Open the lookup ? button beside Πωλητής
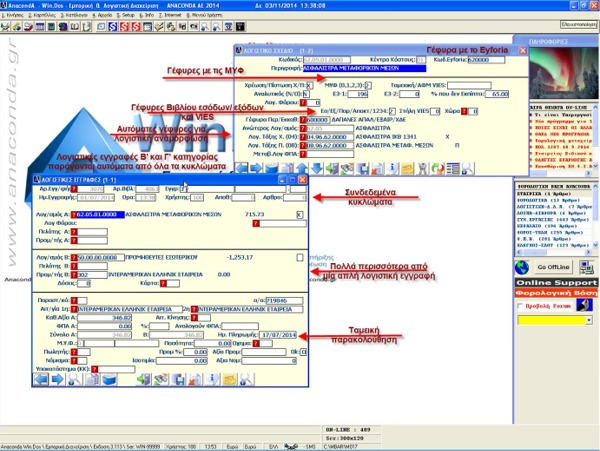The image size is (600, 451). coord(74,352)
